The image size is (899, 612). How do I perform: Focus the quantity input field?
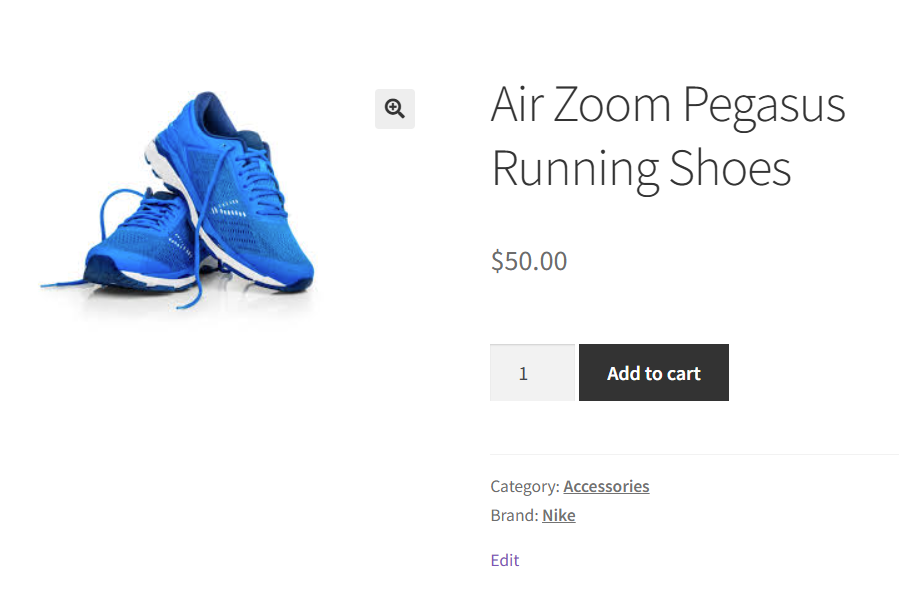pos(532,373)
